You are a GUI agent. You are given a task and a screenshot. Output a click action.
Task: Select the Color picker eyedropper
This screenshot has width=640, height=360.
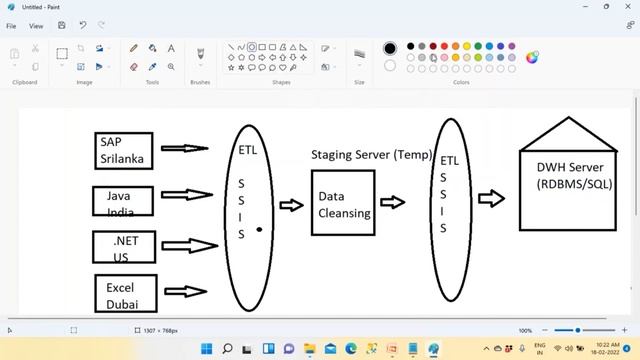[x=153, y=67]
